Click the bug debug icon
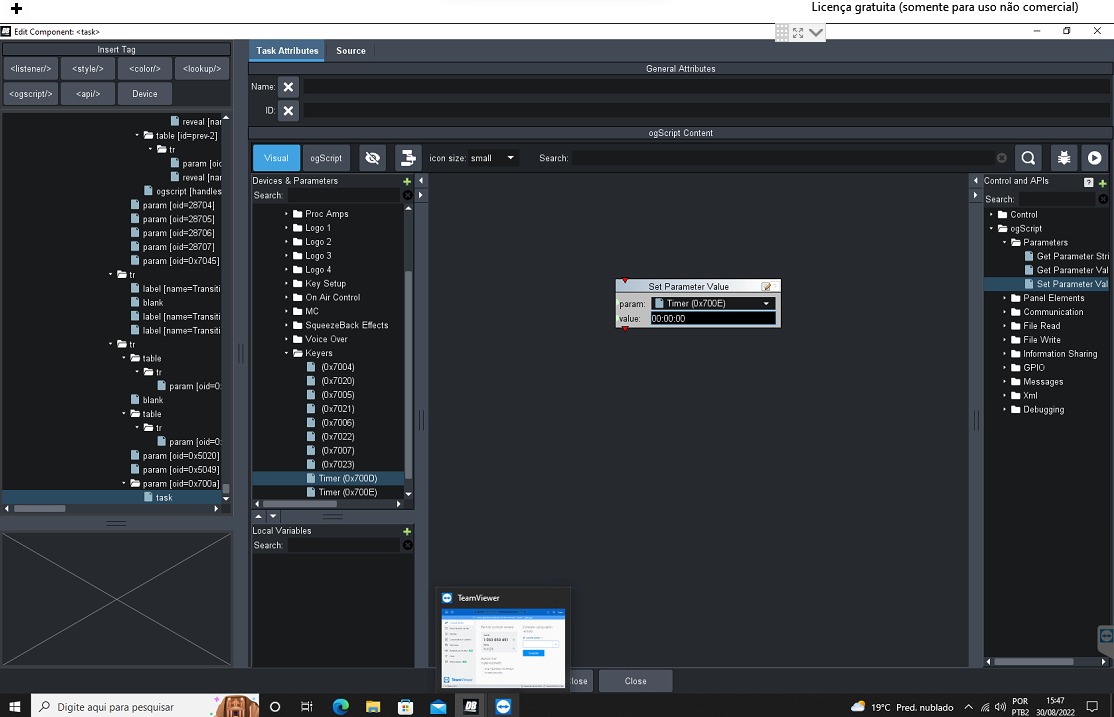This screenshot has height=717, width=1114. [1064, 158]
